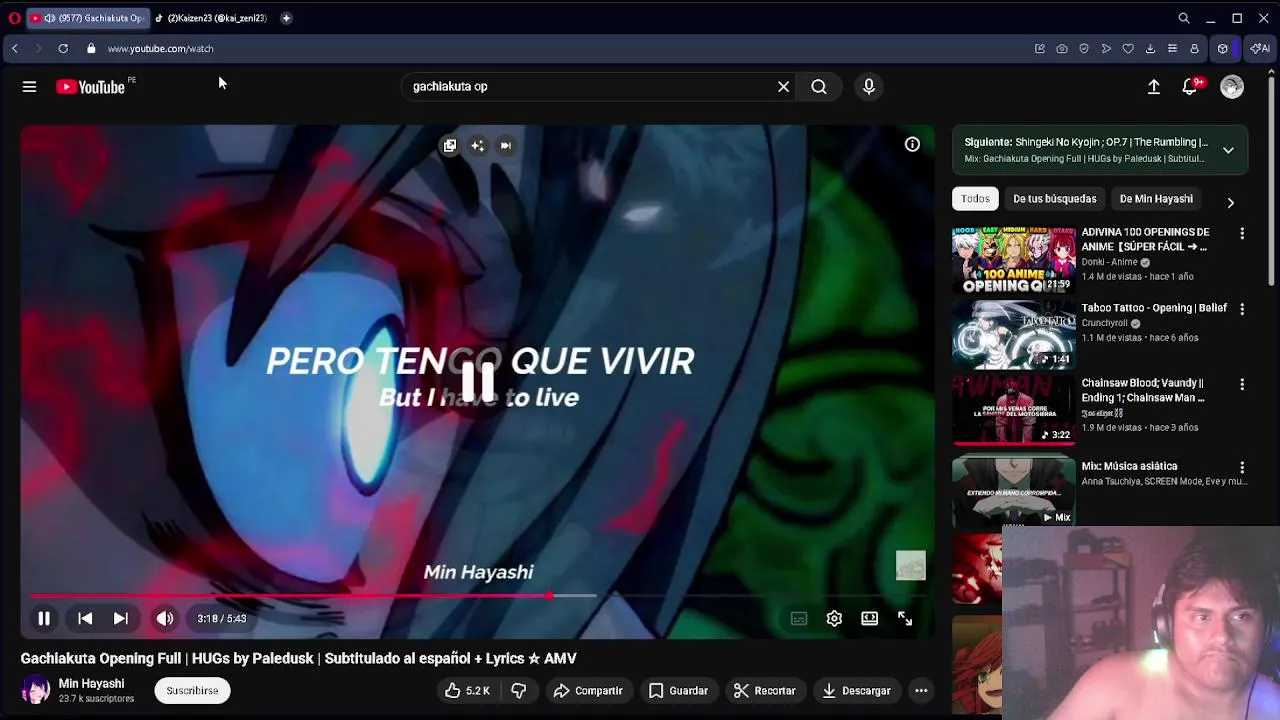Open the browser downloads icon
The image size is (1280, 720).
(x=1150, y=49)
